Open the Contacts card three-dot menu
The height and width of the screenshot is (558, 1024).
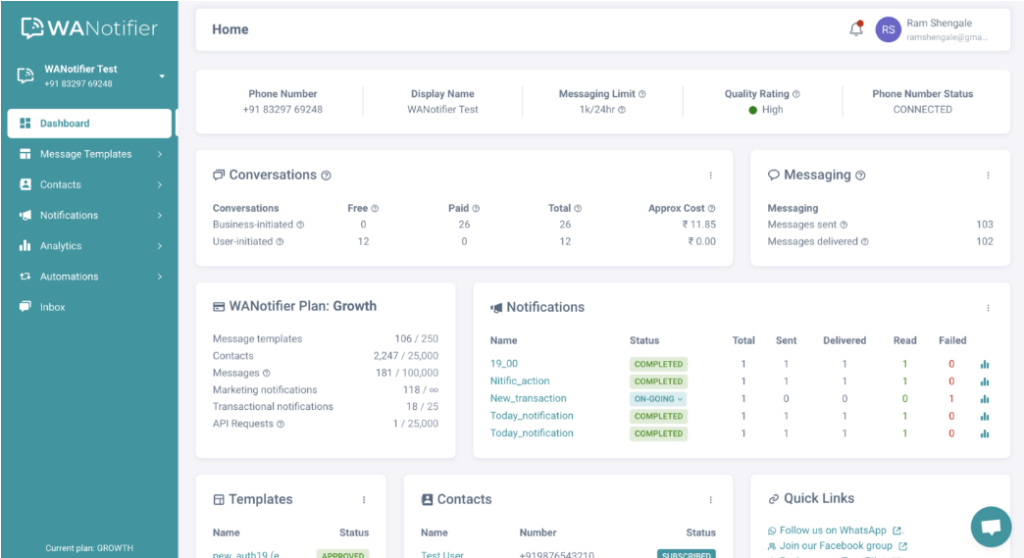pyautogui.click(x=711, y=500)
